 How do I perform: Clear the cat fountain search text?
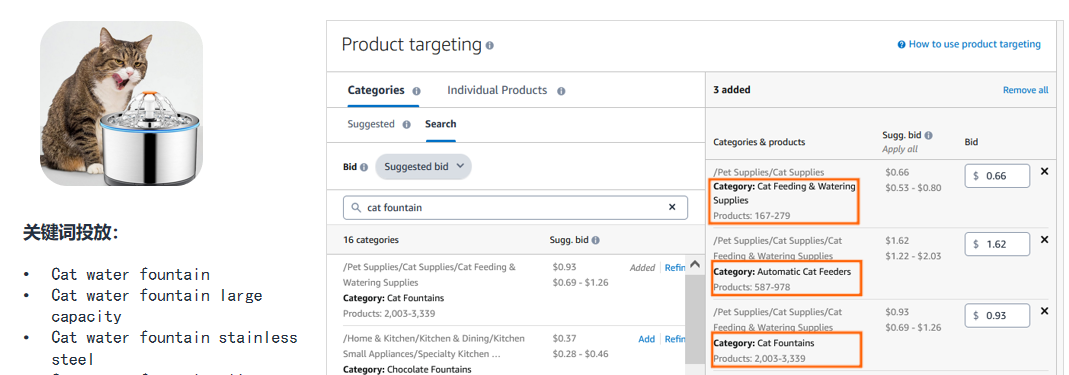coord(672,207)
